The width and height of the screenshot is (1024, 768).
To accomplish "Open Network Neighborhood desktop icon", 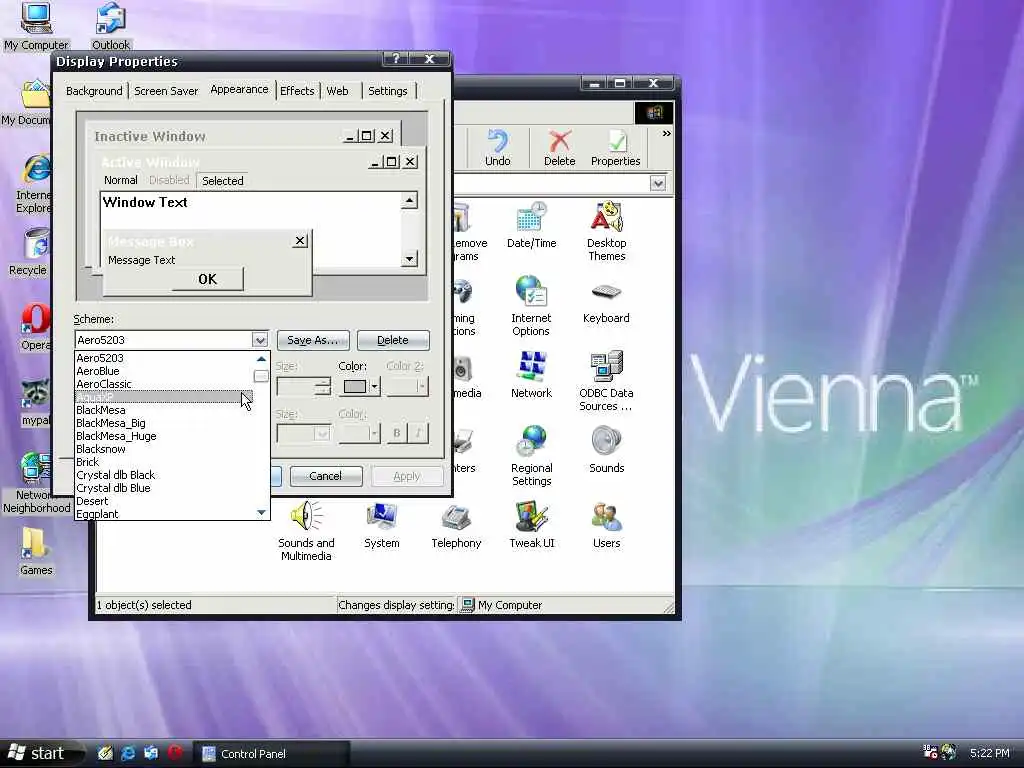I will pyautogui.click(x=35, y=482).
